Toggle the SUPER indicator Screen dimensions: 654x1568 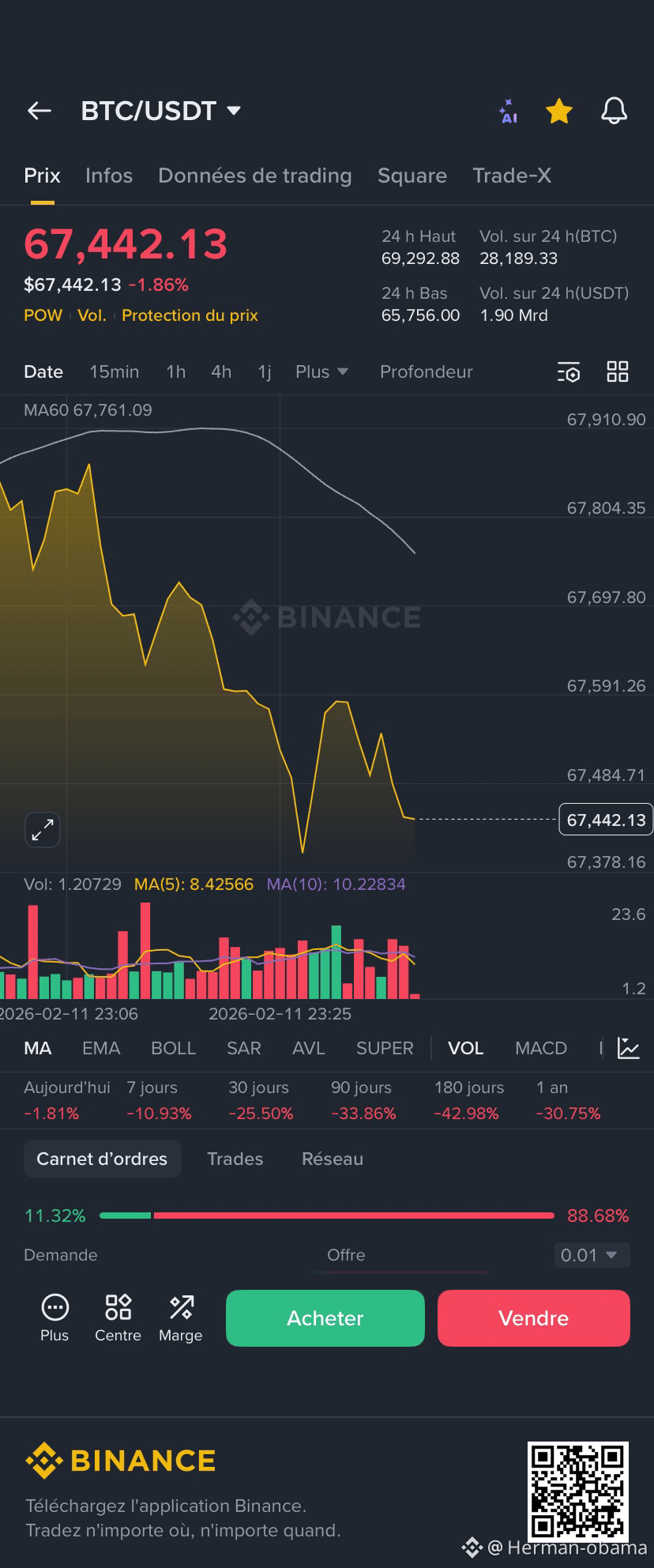(385, 1048)
